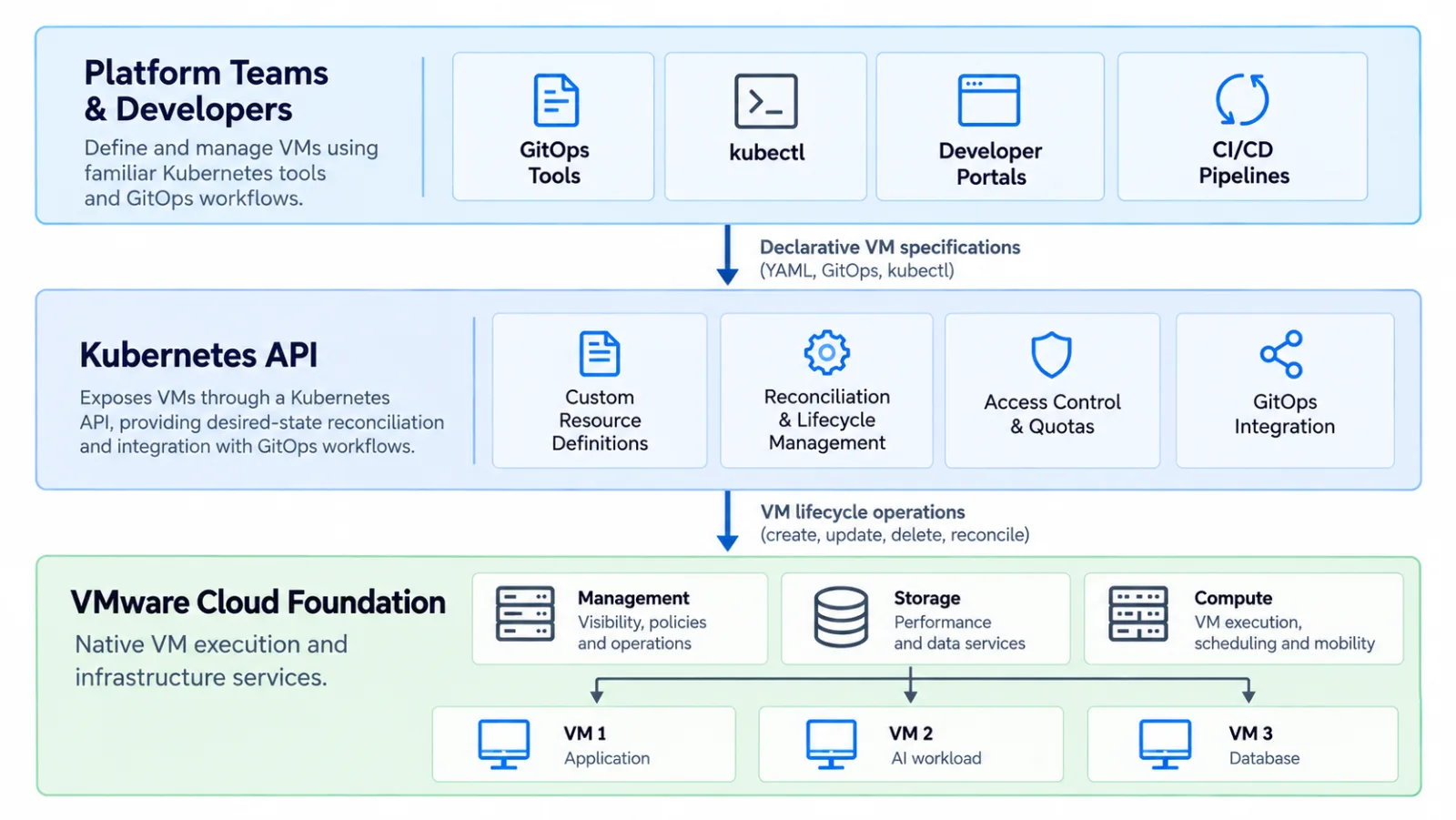Click the Application subtitle under VM 1

click(x=607, y=758)
